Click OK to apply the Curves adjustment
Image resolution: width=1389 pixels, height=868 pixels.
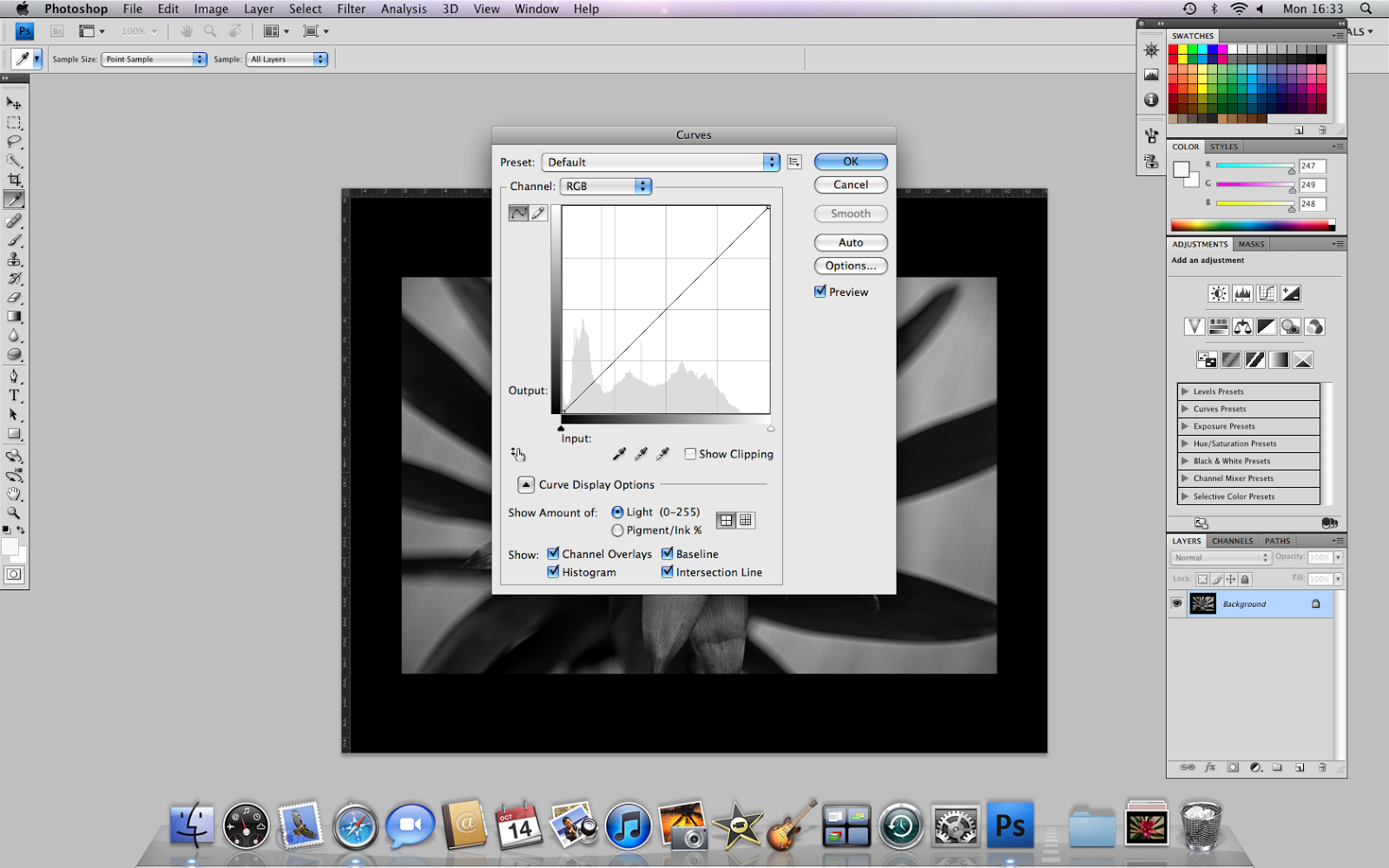(x=850, y=161)
